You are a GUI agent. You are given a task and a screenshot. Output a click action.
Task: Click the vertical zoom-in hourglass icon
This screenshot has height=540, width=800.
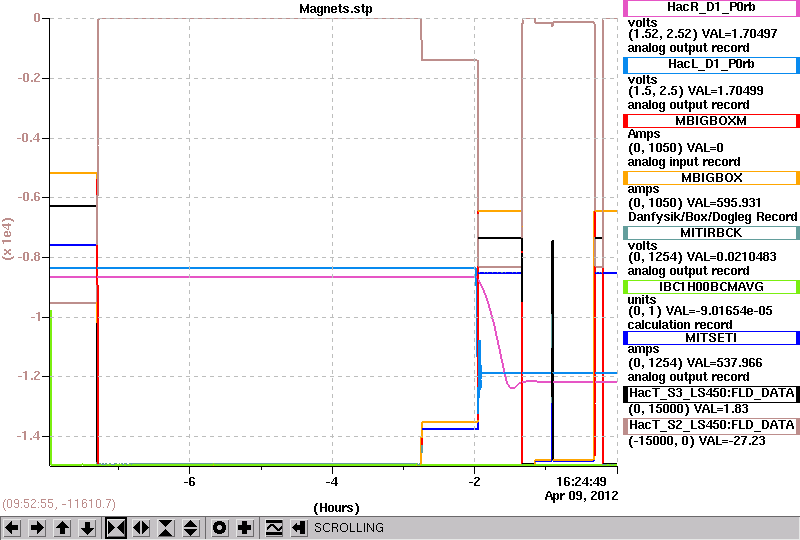(x=166, y=528)
